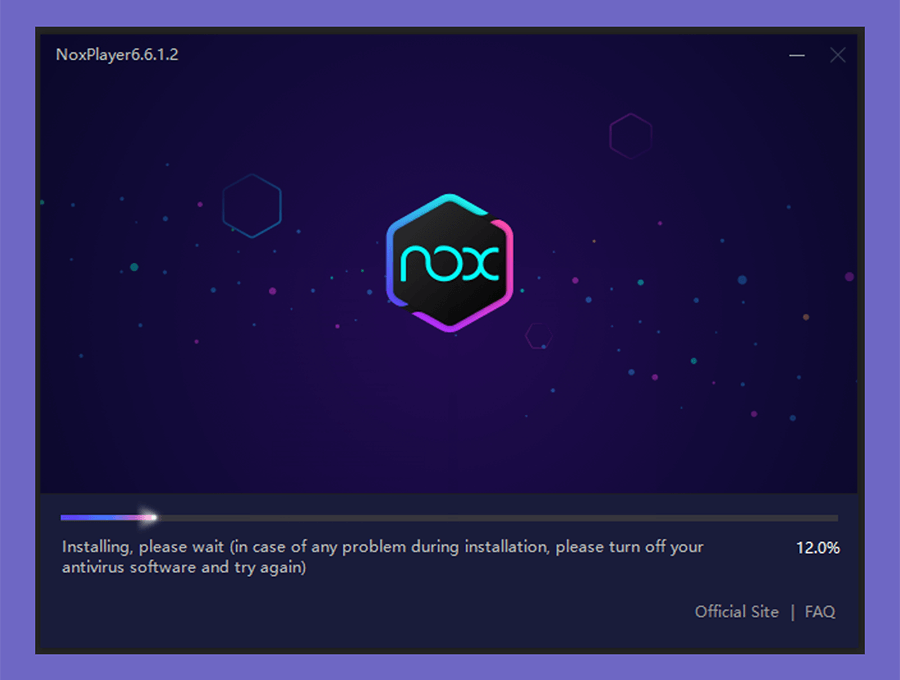Click the separator bar between Official Site and FAQ

(793, 612)
